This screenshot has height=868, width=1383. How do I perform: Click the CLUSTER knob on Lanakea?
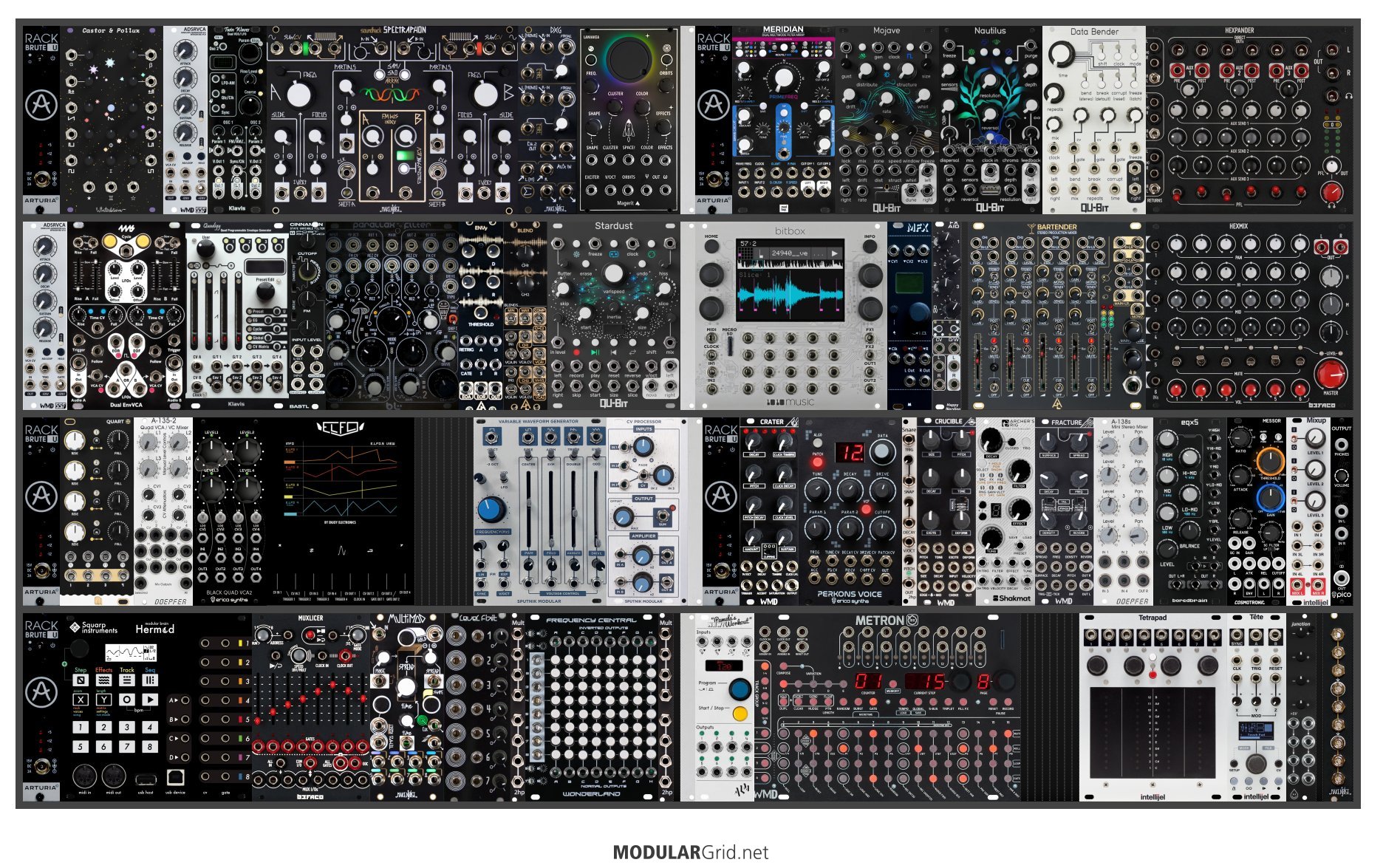click(x=615, y=106)
